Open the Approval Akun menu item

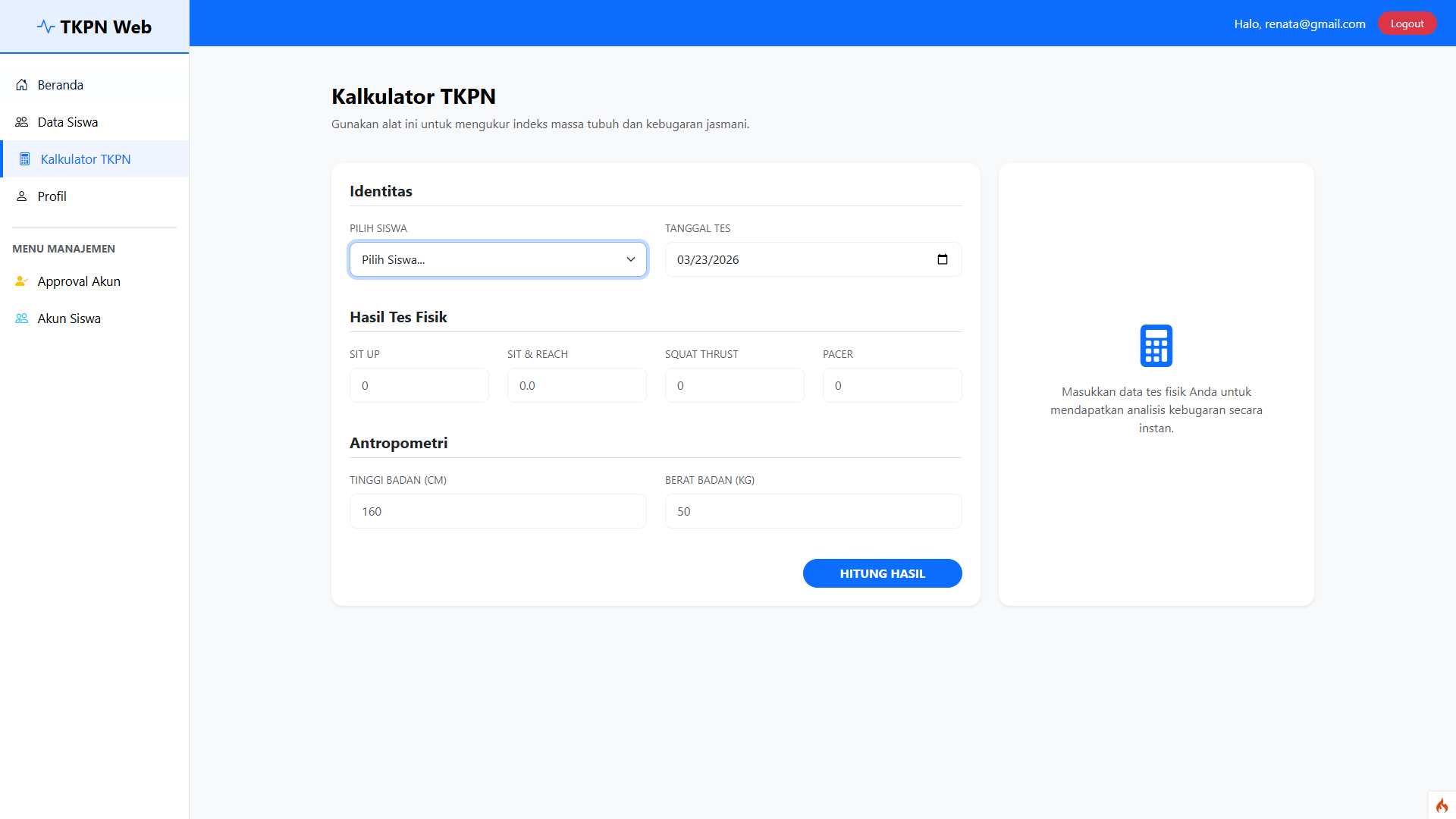[x=79, y=281]
